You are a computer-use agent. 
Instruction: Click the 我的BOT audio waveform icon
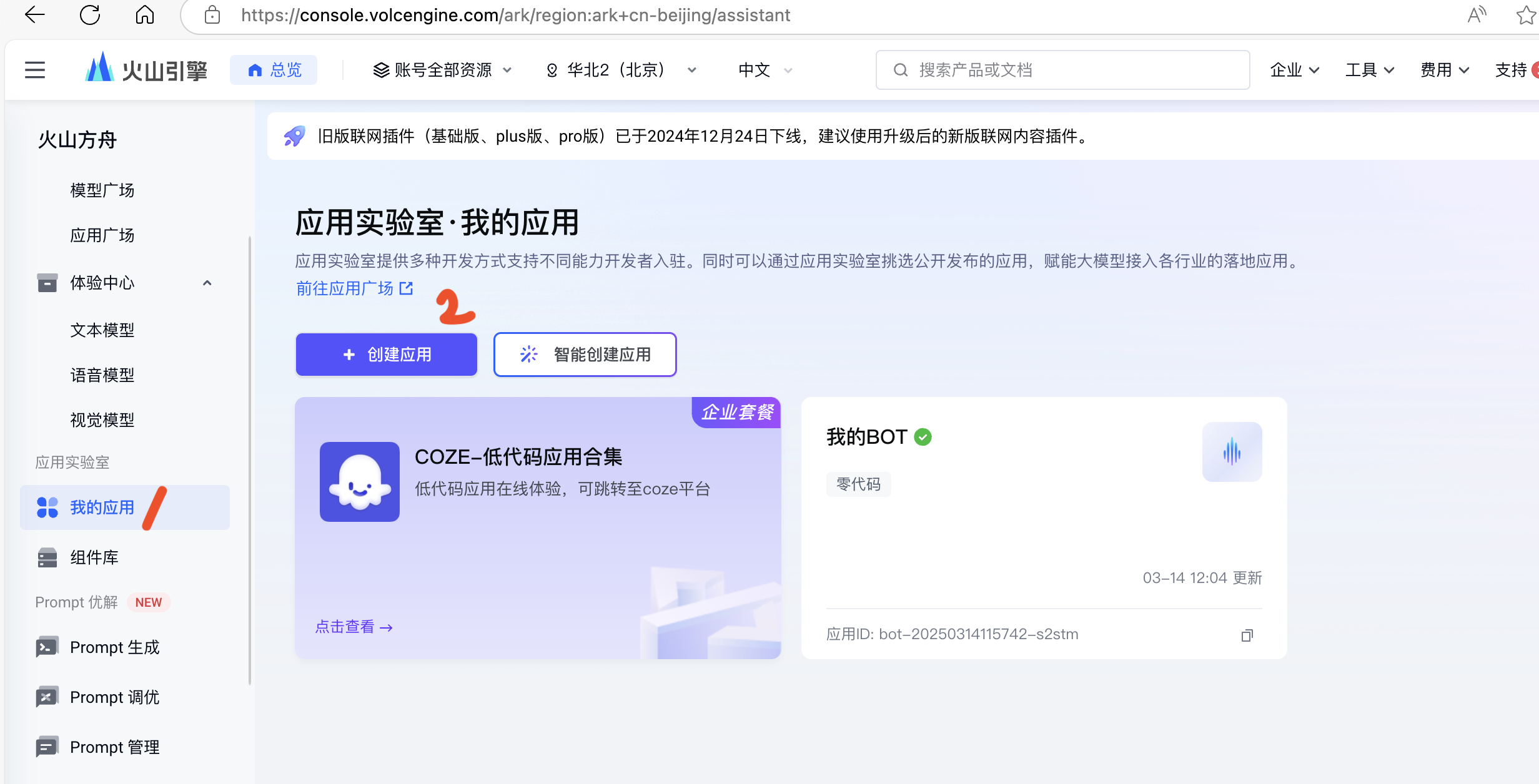pos(1232,451)
